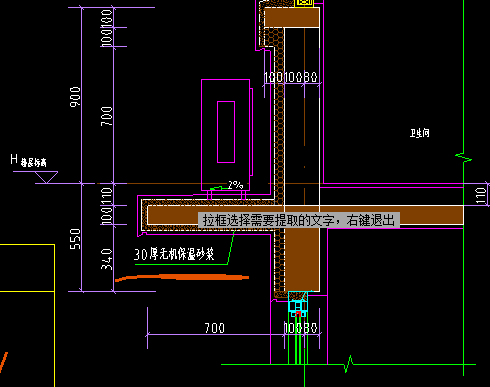
Task: Click the 拉框选择需要提取的文字 prompt tooltip
Action: click(x=299, y=220)
